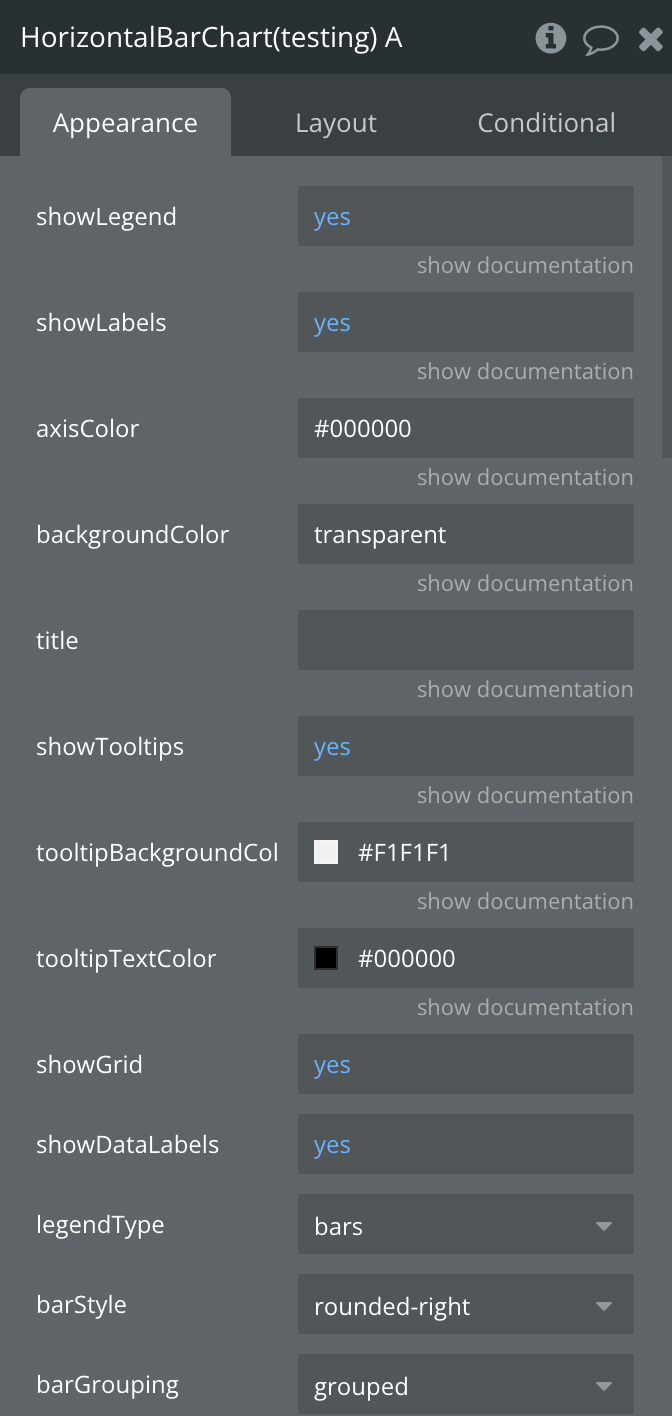Click the tooltipBackgroundColor white swatch

click(326, 852)
